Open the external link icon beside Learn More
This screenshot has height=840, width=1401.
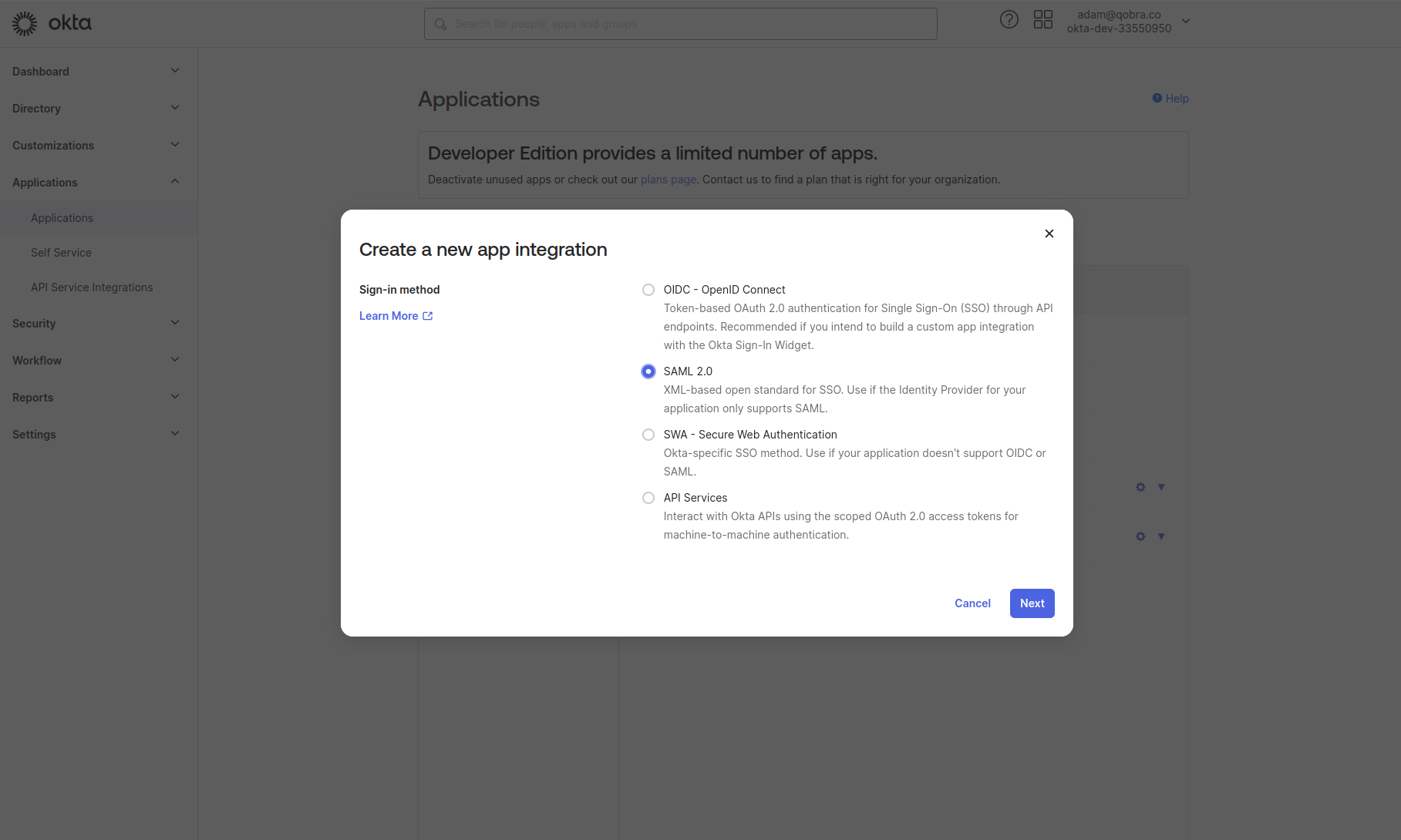click(x=428, y=316)
